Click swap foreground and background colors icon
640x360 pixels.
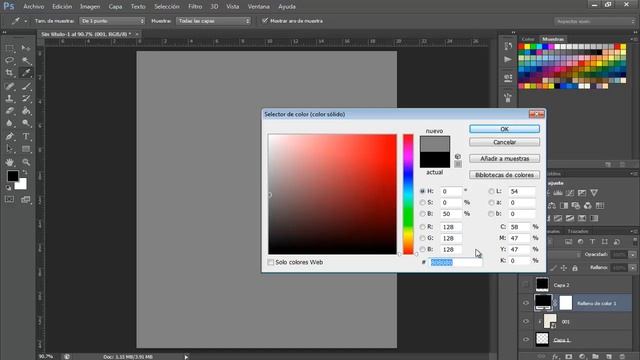coord(25,172)
